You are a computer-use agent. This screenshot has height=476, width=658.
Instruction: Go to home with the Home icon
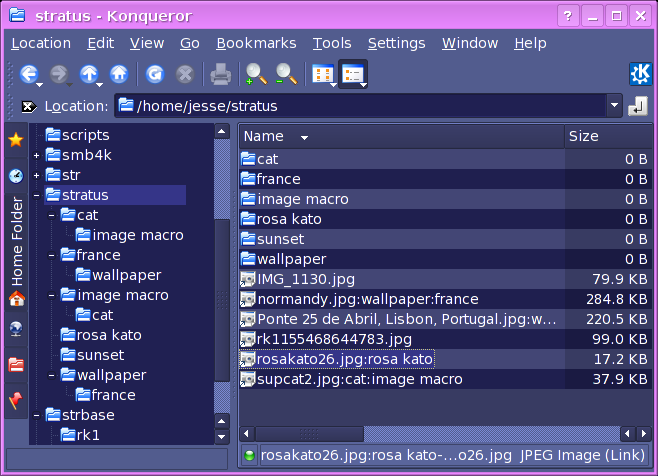(x=119, y=74)
